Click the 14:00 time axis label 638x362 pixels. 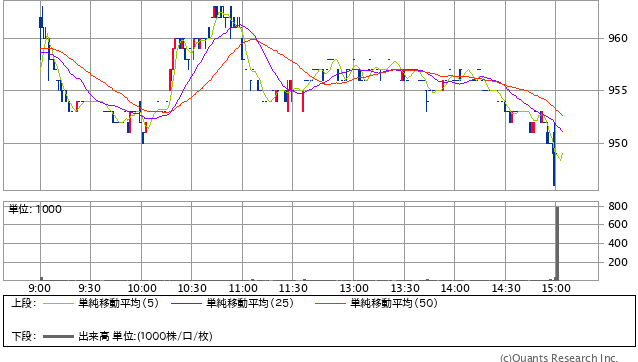tap(455, 288)
